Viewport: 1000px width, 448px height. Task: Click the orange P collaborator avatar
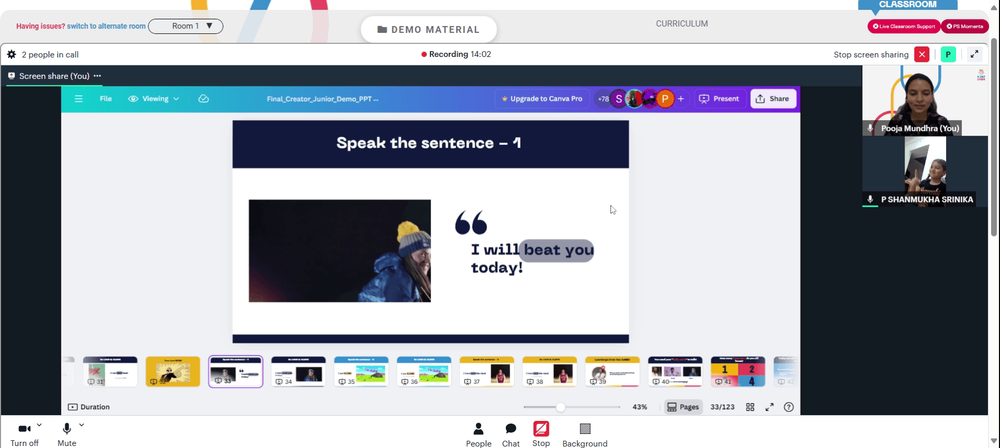pyautogui.click(x=665, y=99)
